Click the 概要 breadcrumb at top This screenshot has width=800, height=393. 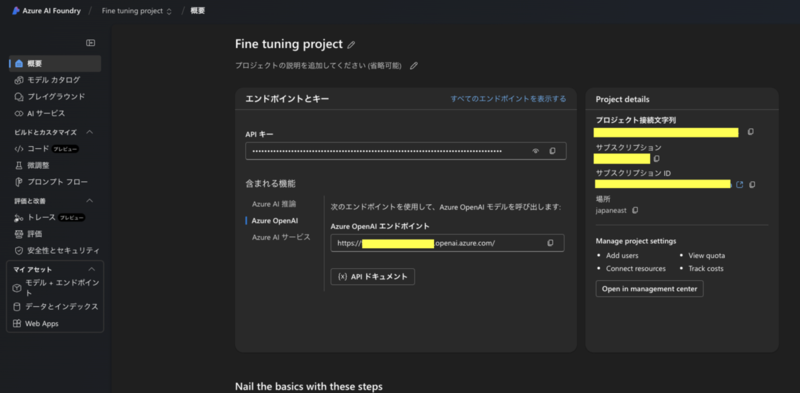[x=197, y=11]
